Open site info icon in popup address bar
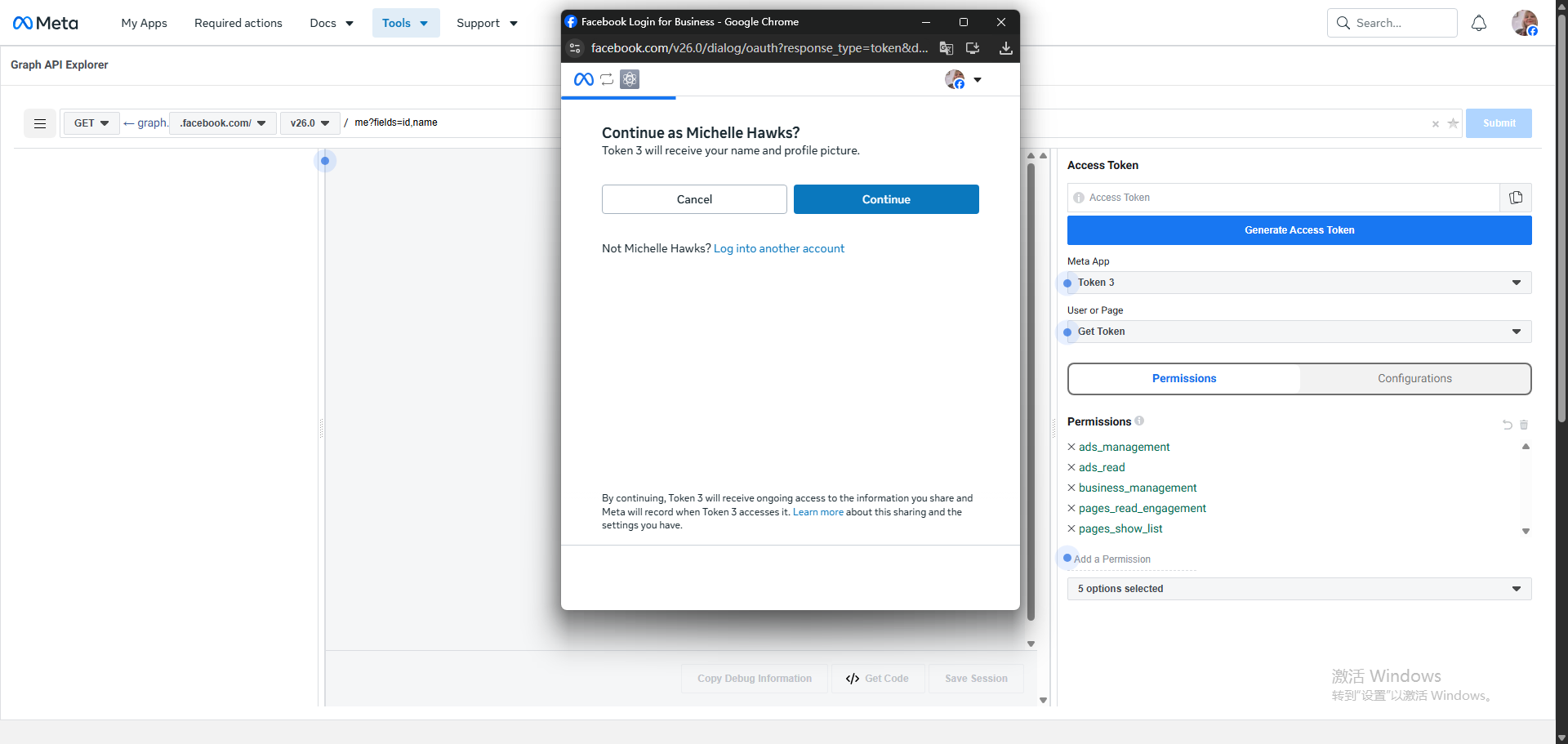Image resolution: width=1568 pixels, height=744 pixels. pos(575,48)
